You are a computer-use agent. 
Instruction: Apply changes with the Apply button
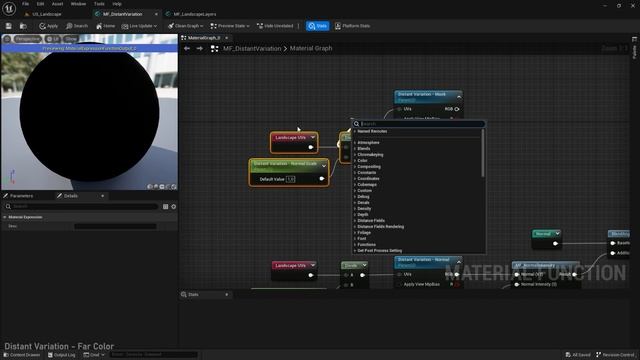click(49, 26)
